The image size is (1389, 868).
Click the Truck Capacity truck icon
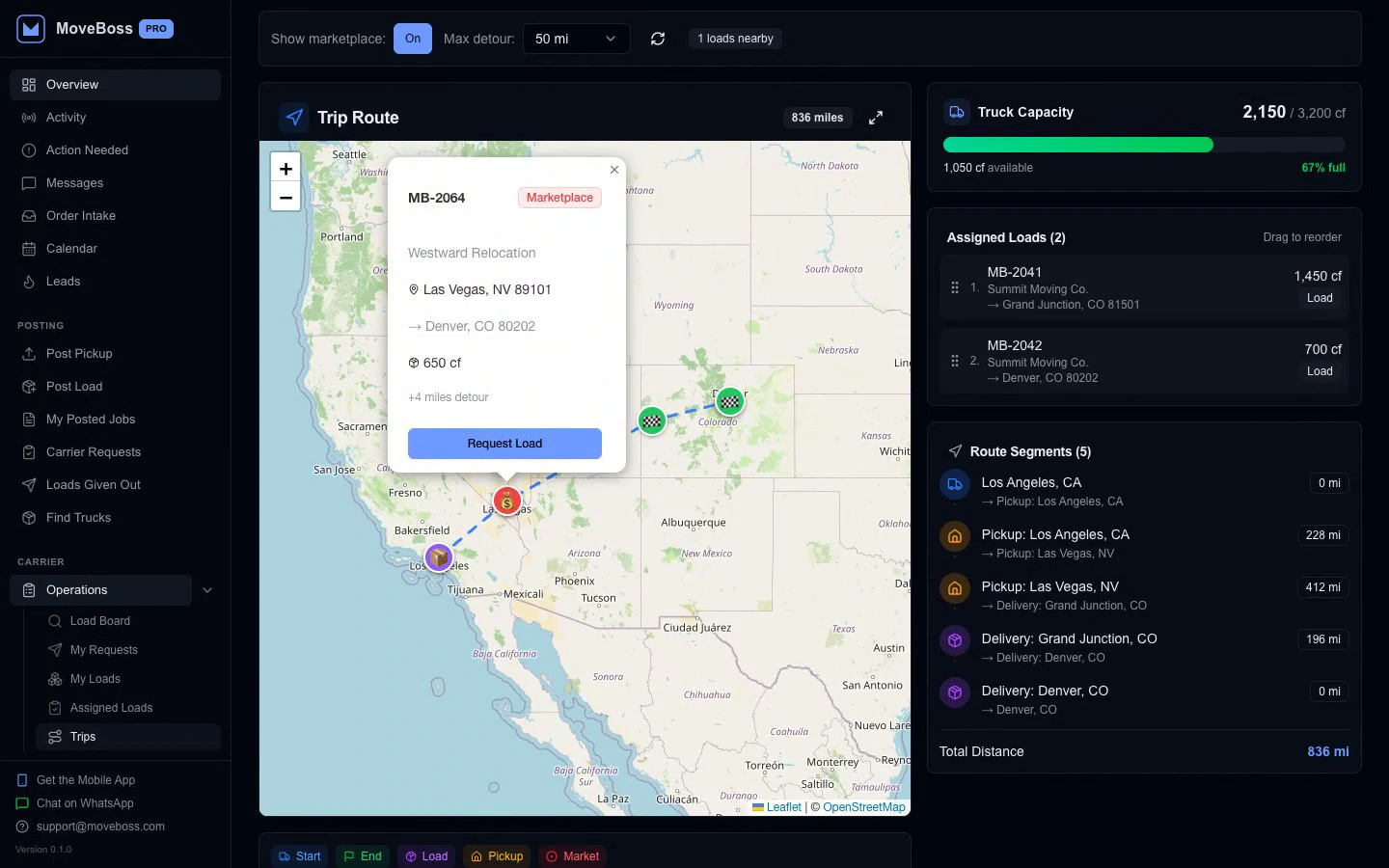click(x=957, y=112)
